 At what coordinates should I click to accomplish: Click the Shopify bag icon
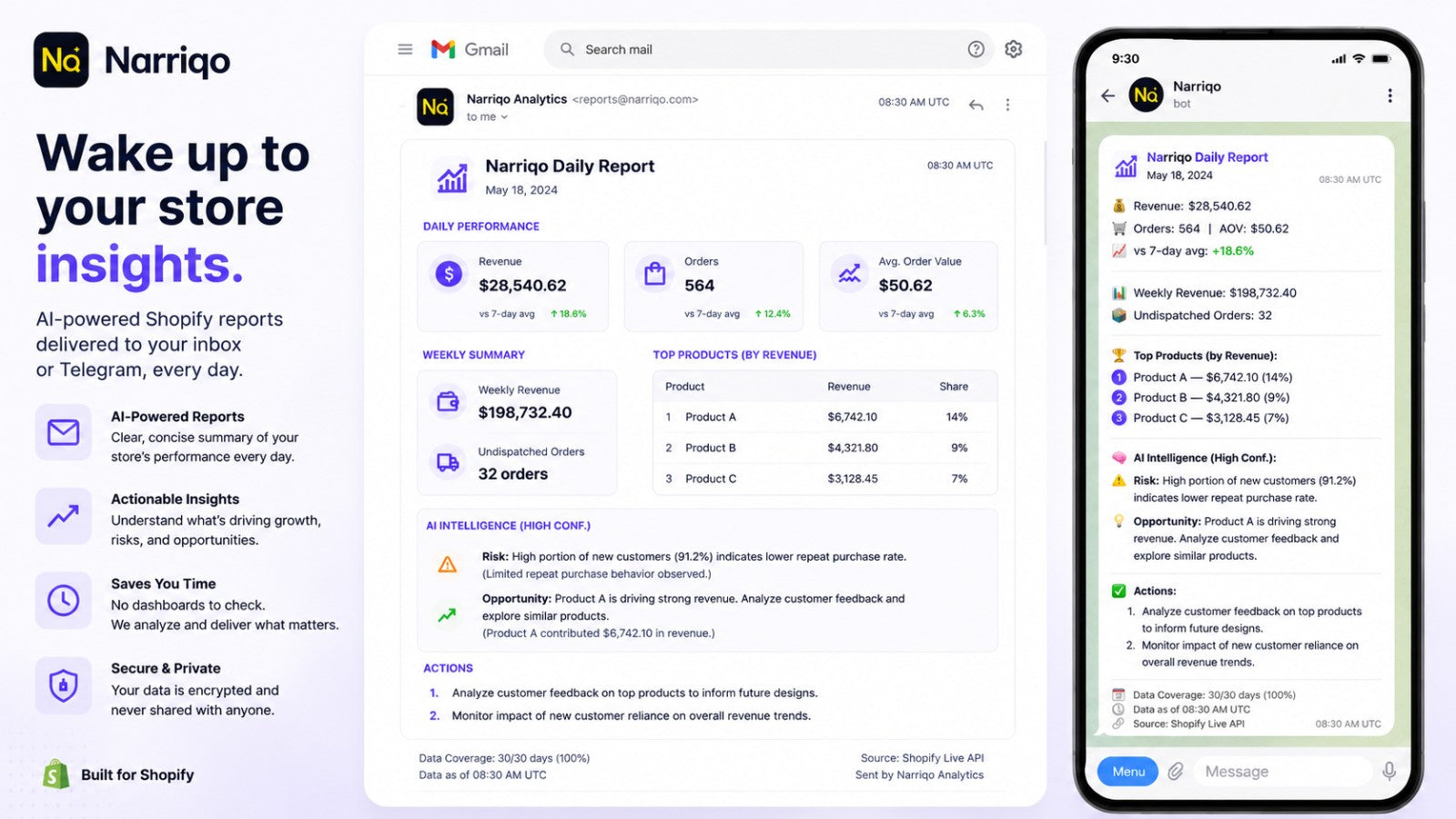click(56, 774)
